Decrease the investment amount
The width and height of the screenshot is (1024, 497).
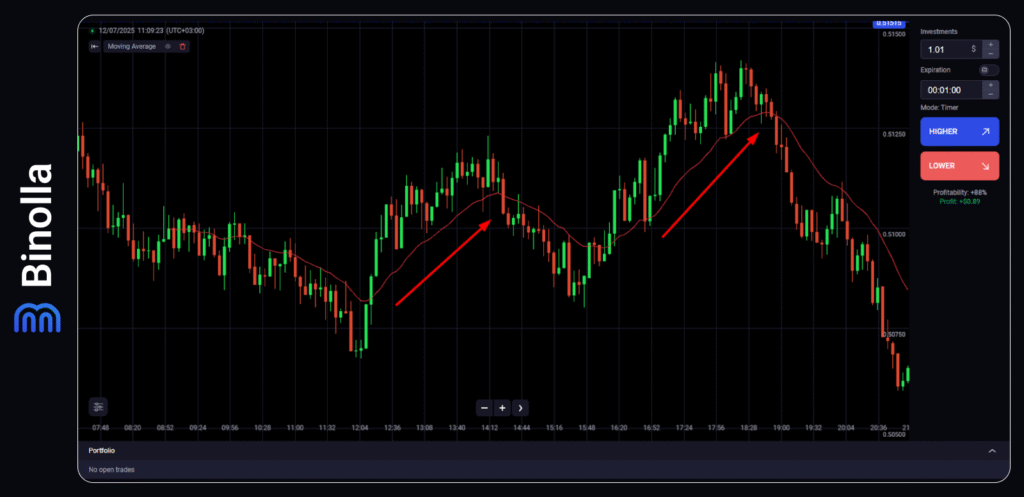(990, 53)
